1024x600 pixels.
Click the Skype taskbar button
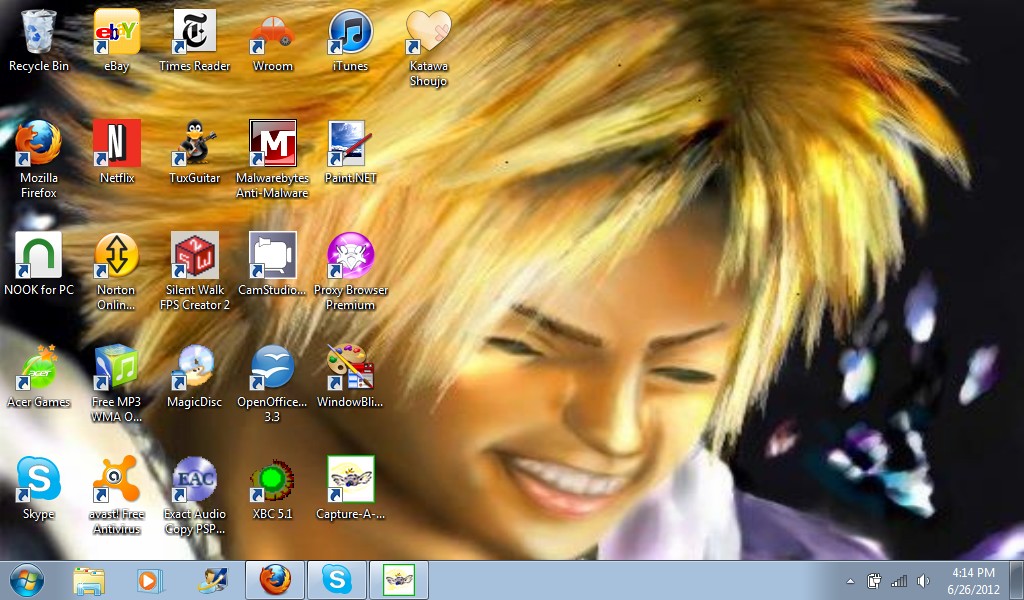(x=336, y=580)
